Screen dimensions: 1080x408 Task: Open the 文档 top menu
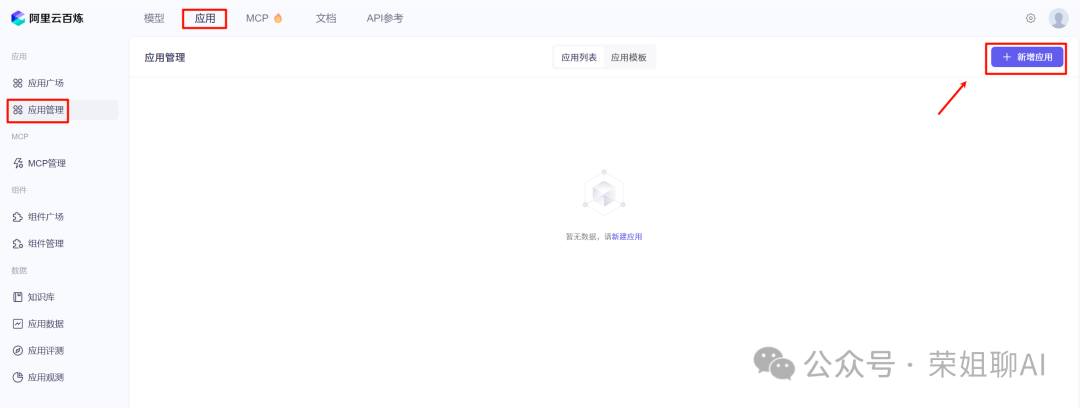pyautogui.click(x=326, y=19)
